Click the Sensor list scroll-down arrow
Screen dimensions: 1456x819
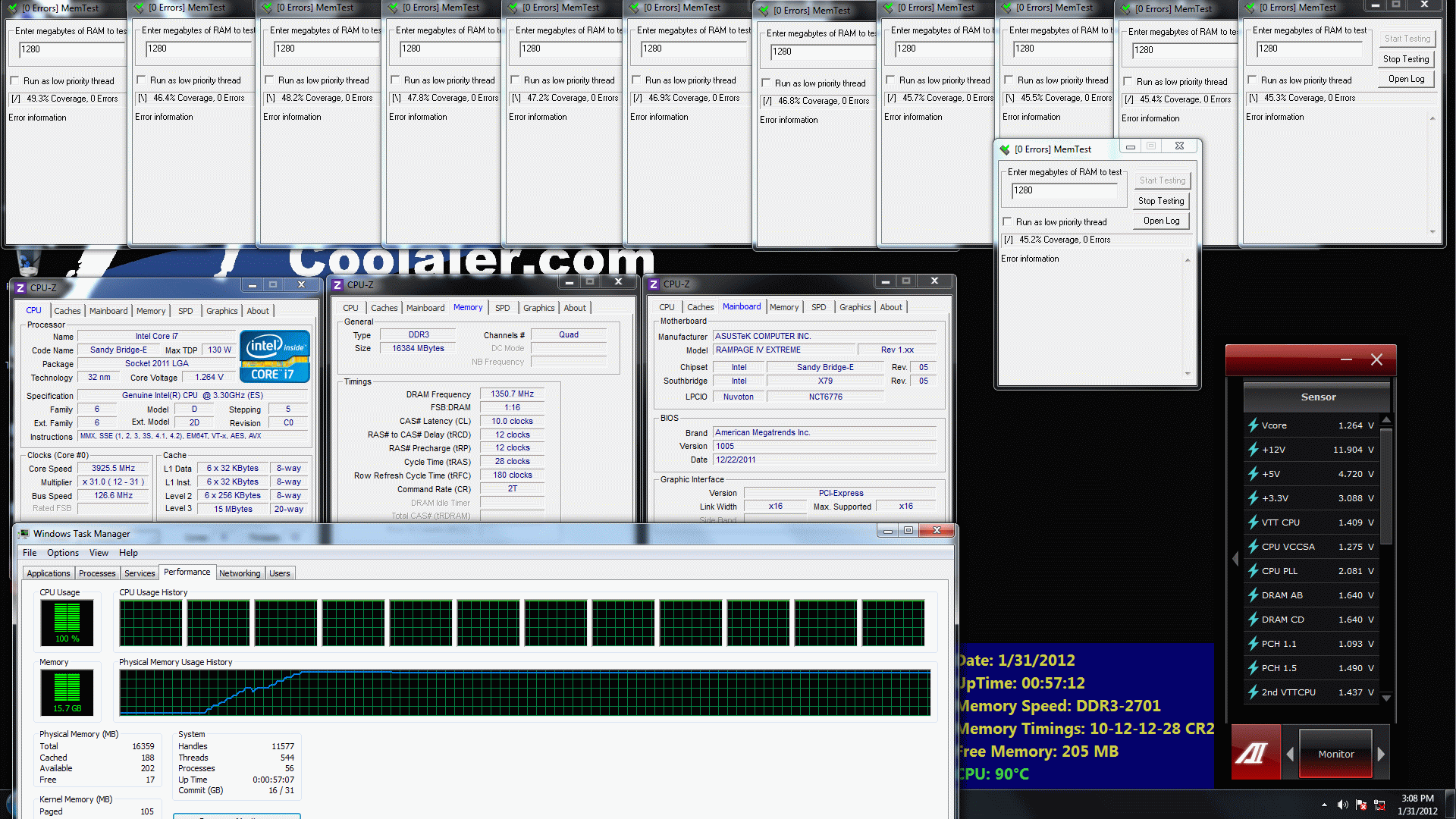click(x=1386, y=698)
